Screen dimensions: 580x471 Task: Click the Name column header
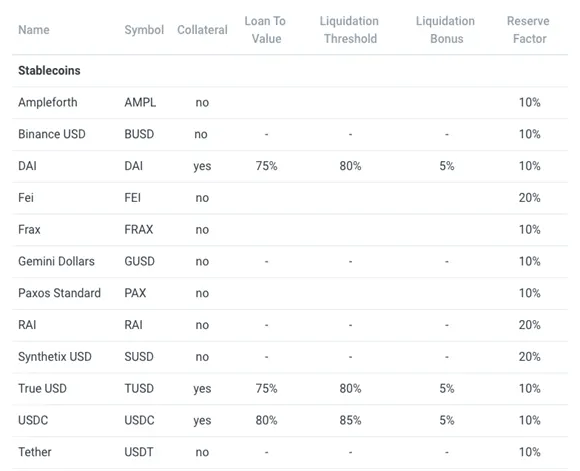(x=34, y=30)
